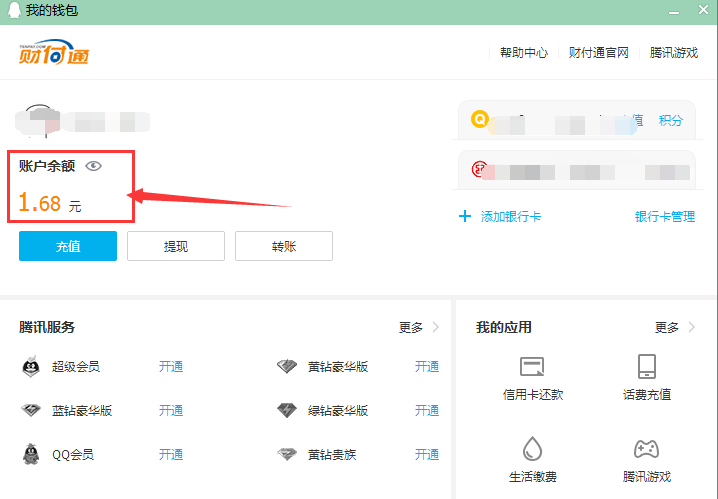Viewport: 718px width, 499px height.
Task: Click the 绿钻豪华版 service name
Action: 338,411
